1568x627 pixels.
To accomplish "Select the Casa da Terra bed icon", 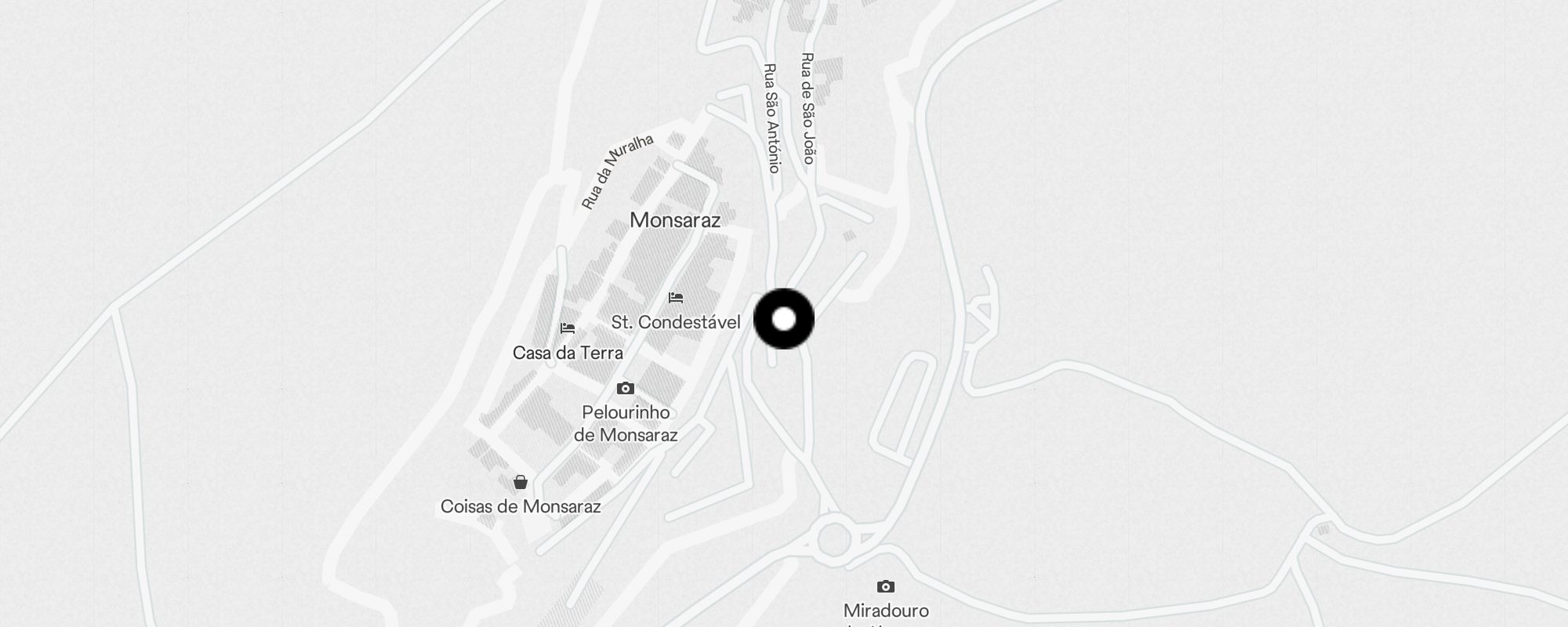I will [568, 328].
